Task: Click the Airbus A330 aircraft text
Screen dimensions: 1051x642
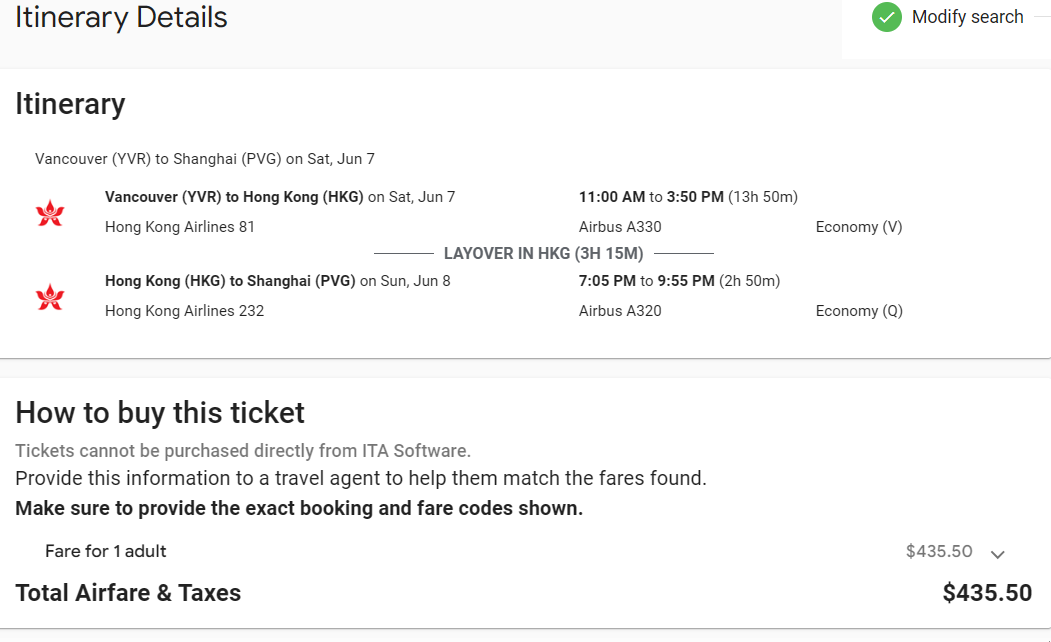Action: [620, 227]
